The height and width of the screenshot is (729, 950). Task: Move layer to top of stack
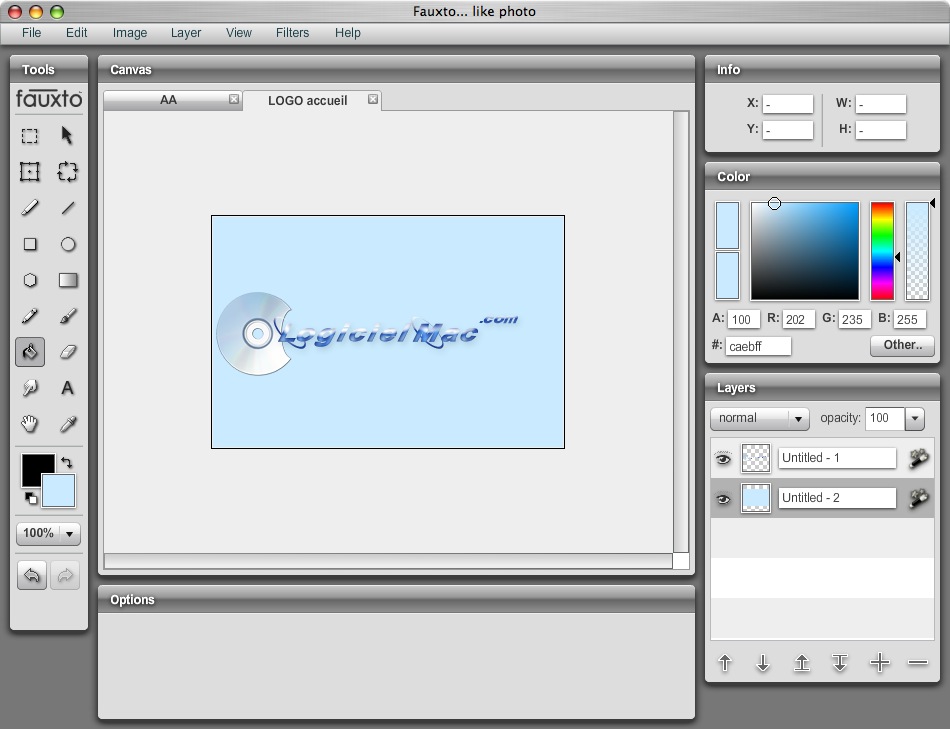pos(802,663)
